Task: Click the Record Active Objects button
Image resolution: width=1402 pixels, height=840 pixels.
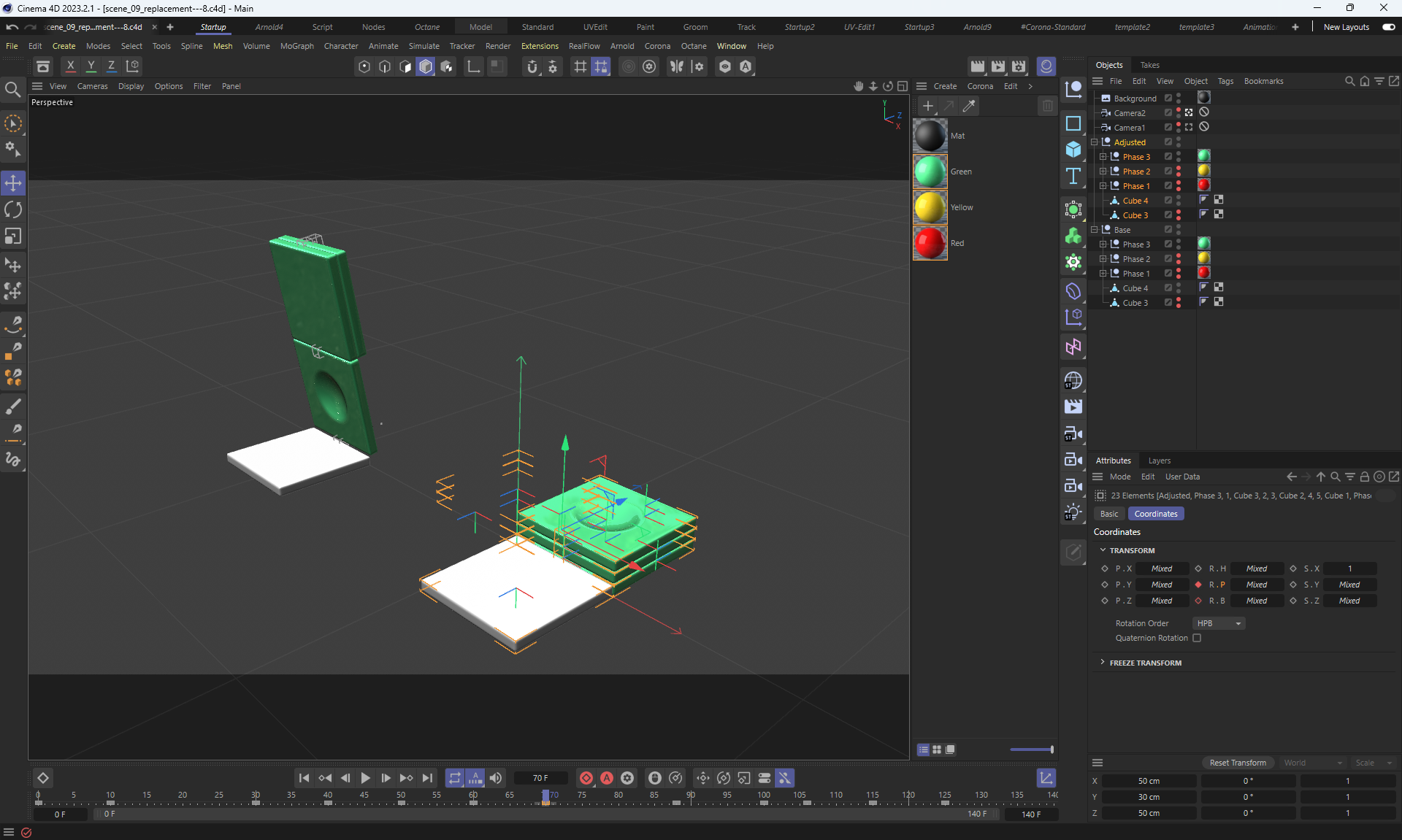Action: coord(586,778)
